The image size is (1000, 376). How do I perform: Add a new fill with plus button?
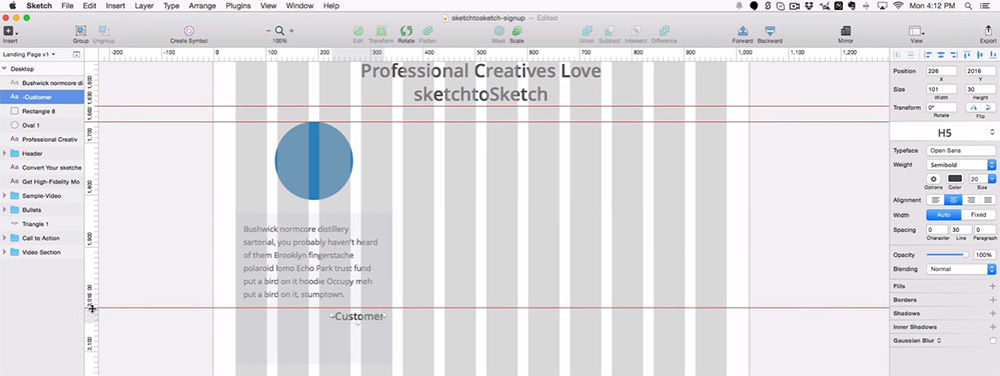point(992,287)
